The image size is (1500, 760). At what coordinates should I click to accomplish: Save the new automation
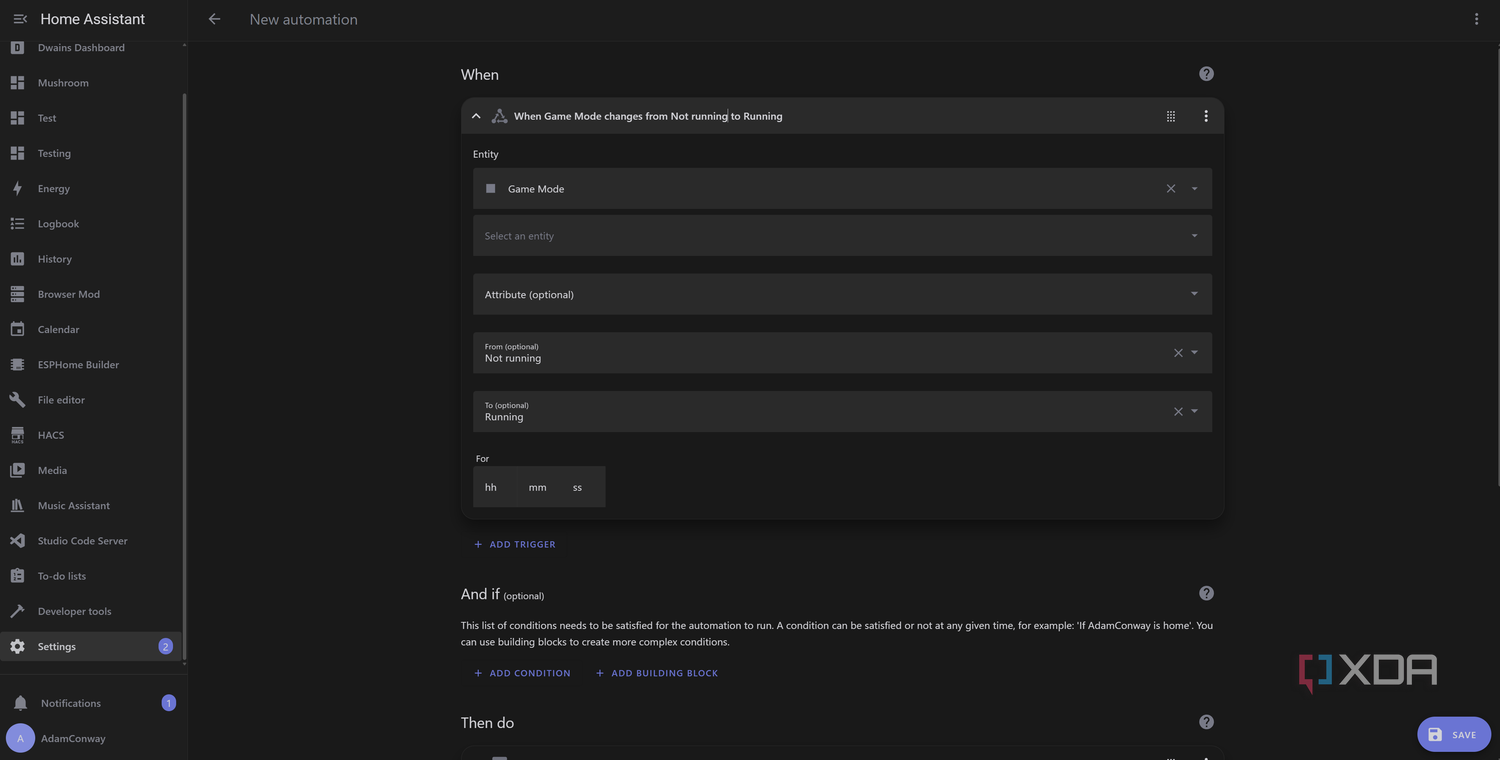[1454, 734]
